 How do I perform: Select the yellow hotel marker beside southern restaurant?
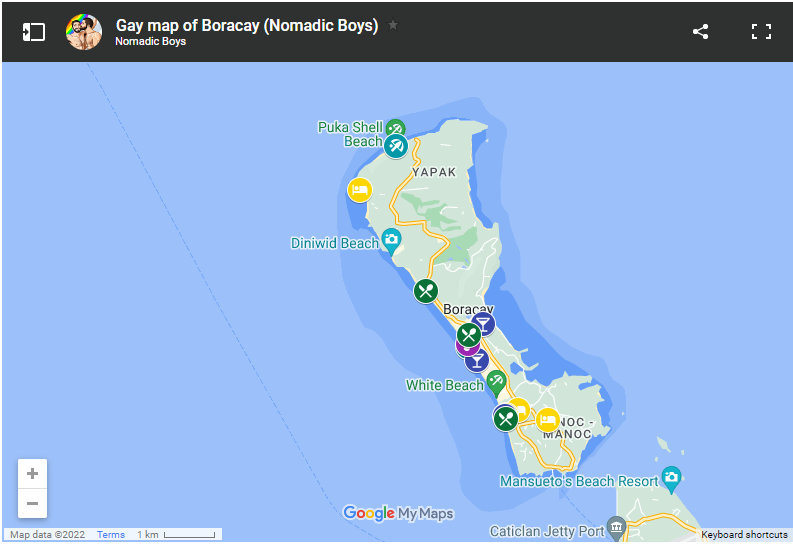pyautogui.click(x=522, y=407)
